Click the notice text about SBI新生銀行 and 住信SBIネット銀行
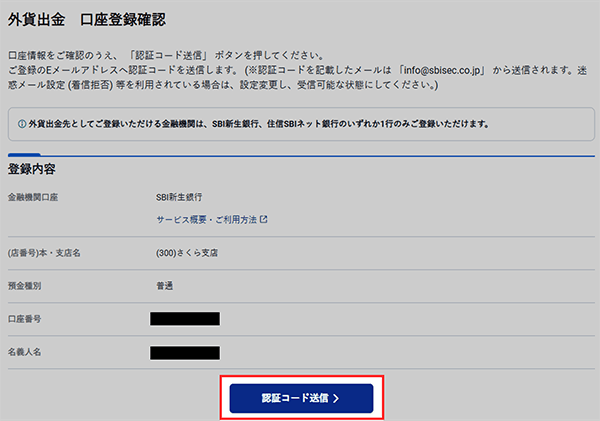This screenshot has width=600, height=421. (x=260, y=124)
